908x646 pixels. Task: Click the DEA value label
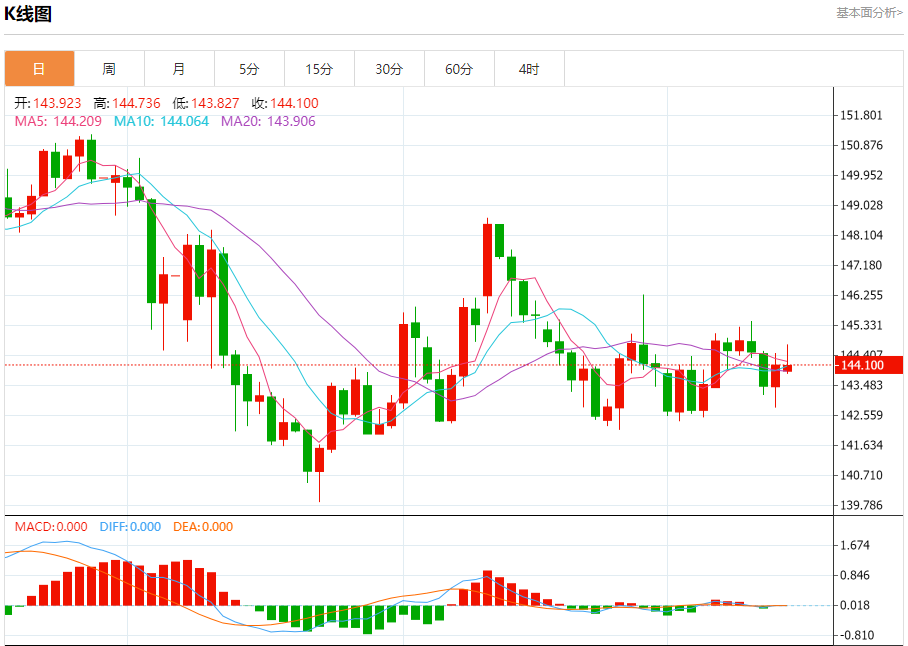pos(203,527)
